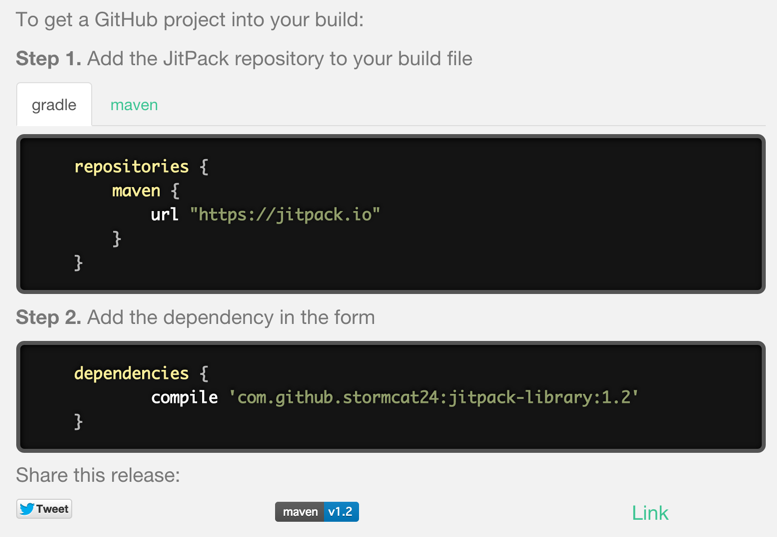Click the 'maven {' code line
This screenshot has width=777, height=537.
click(146, 191)
